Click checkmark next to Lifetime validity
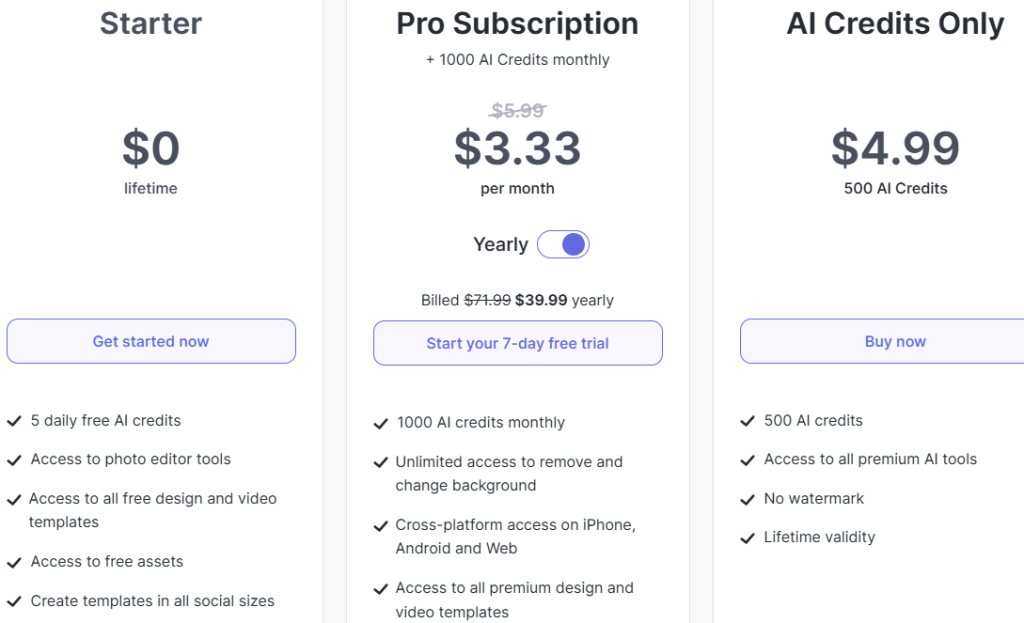This screenshot has height=623, width=1024. point(748,538)
